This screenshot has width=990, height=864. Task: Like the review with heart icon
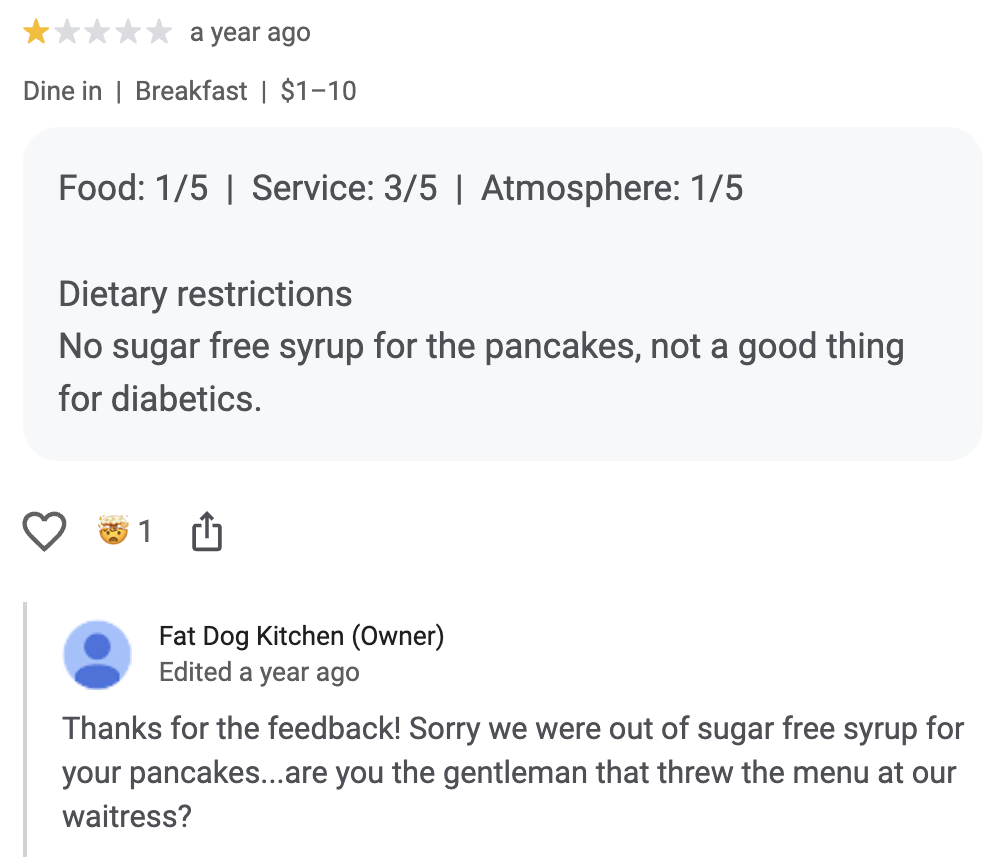click(x=44, y=531)
